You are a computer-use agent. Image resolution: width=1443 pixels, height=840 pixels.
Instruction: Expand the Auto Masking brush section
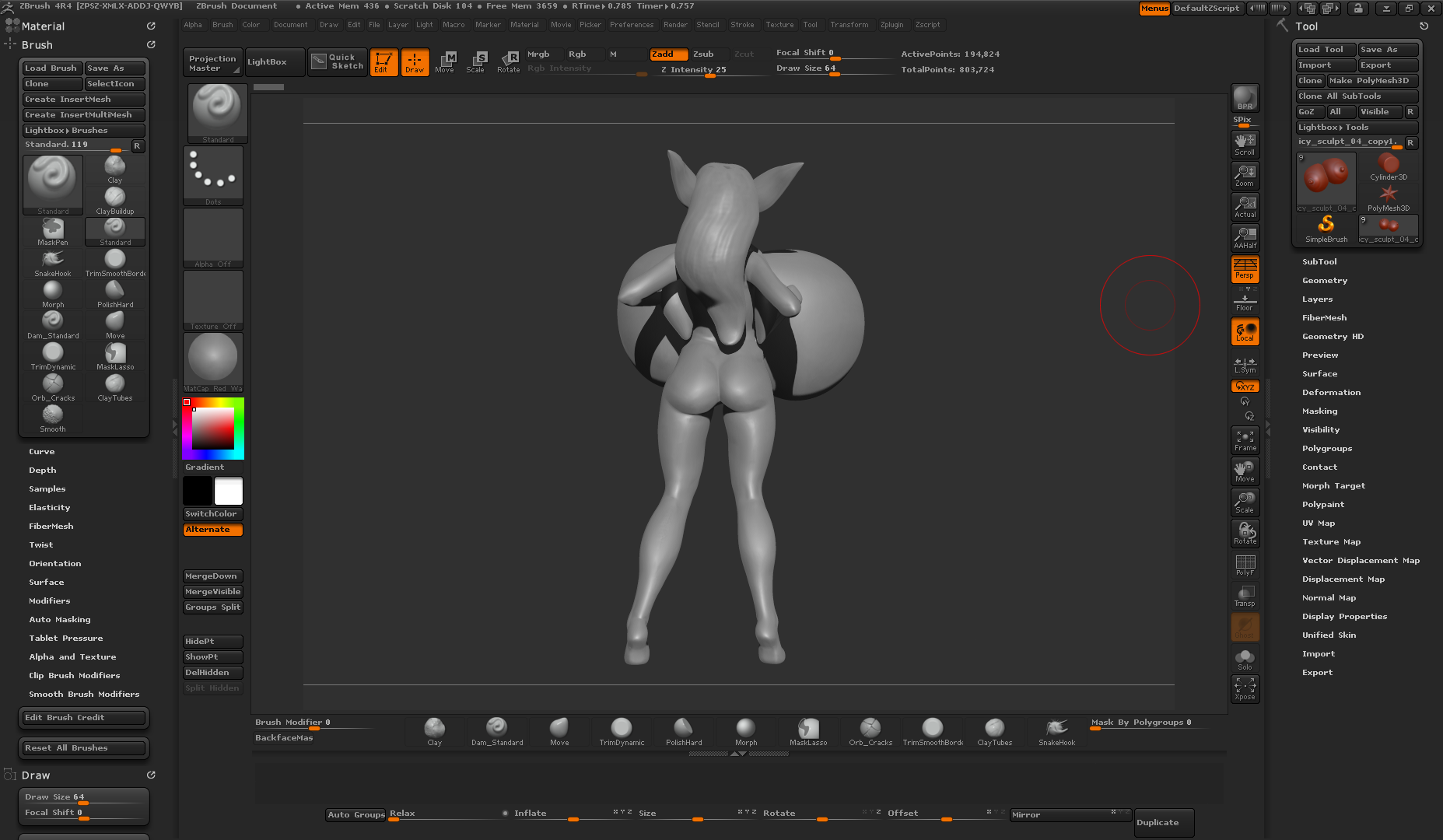coord(60,620)
